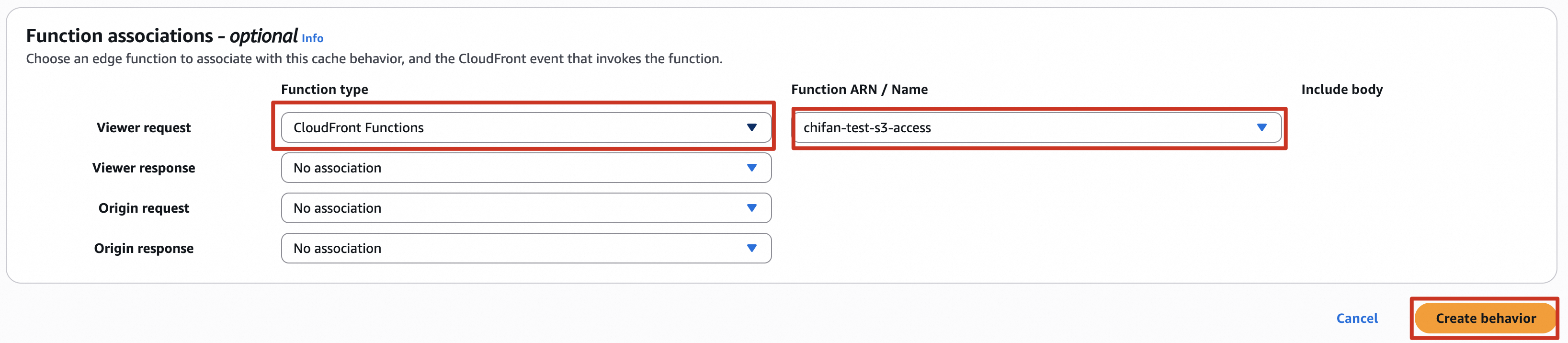Viewport: 1568px width, 343px height.
Task: Click the Viewer response row label
Action: pos(144,168)
